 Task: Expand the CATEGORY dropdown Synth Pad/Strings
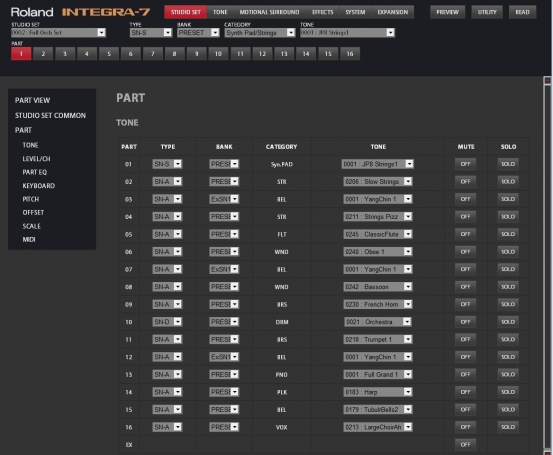260,32
